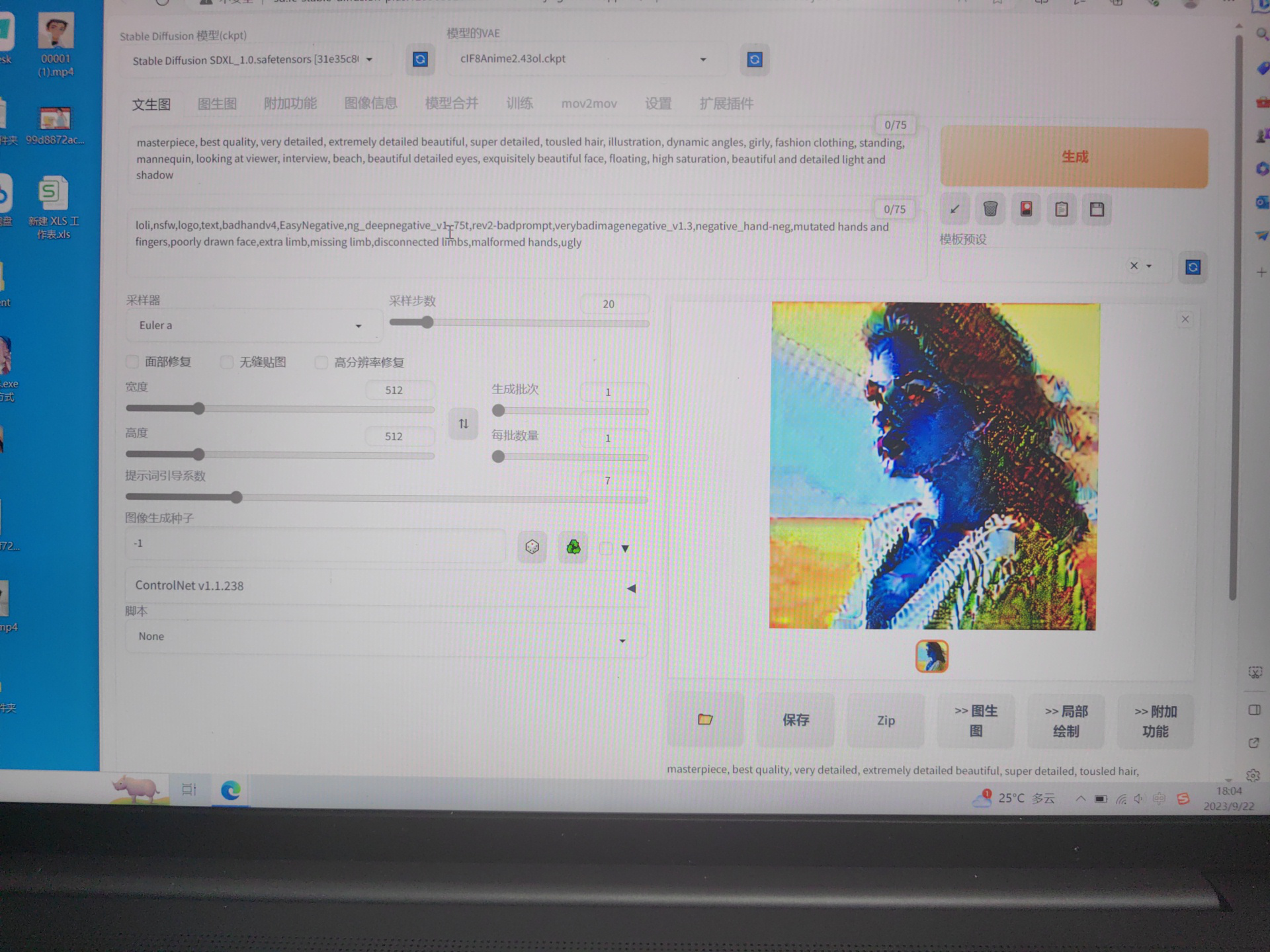Click the orange 生成 button
The width and height of the screenshot is (1270, 952).
tap(1074, 157)
